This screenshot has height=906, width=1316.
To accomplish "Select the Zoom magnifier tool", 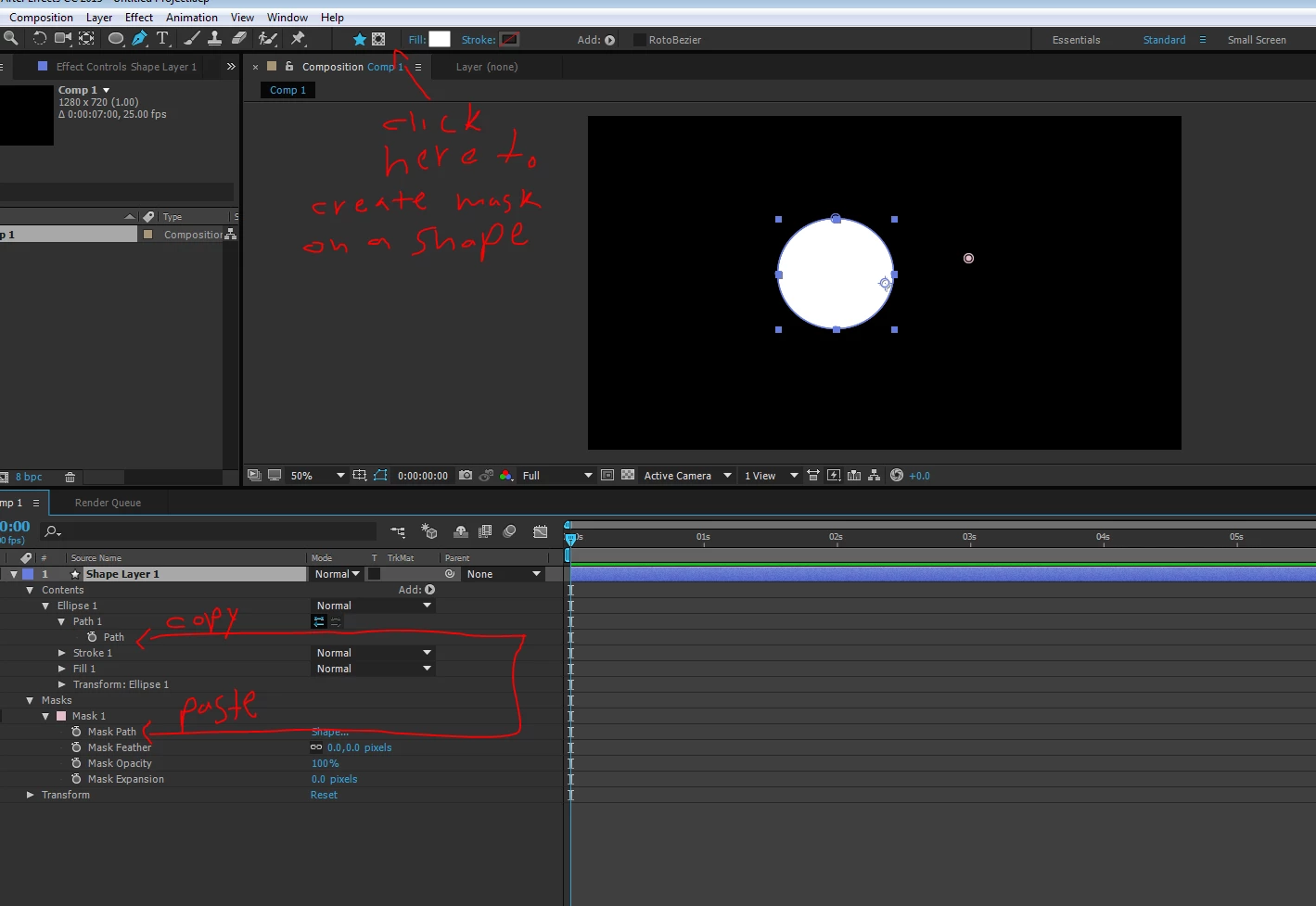I will [10, 39].
